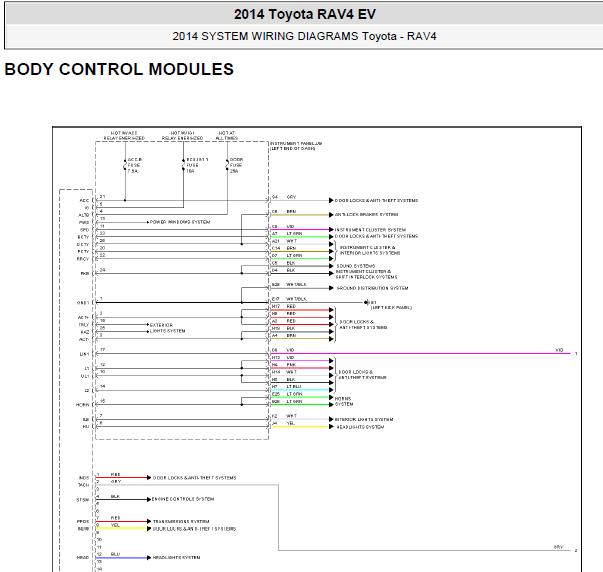
Task: Select the '(LEFT KICK PANEL)' ground location label
Action: tap(391, 307)
